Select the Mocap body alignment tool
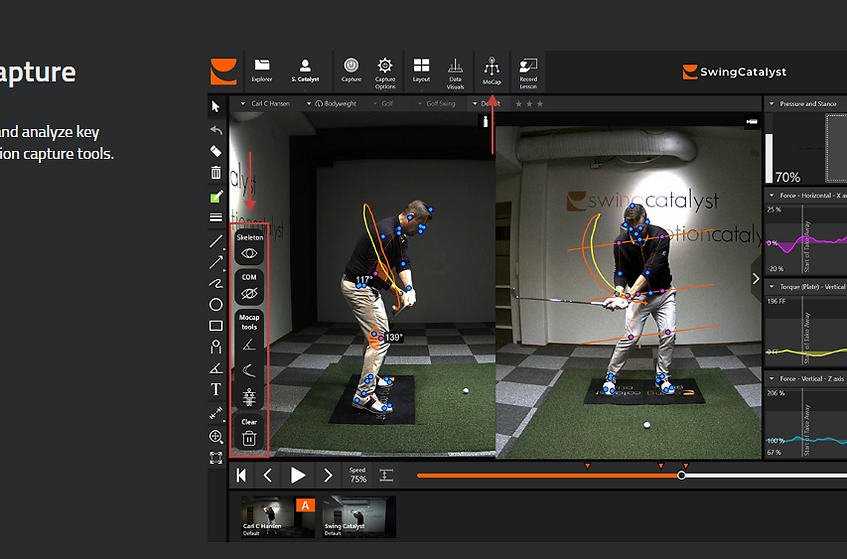 (x=248, y=397)
